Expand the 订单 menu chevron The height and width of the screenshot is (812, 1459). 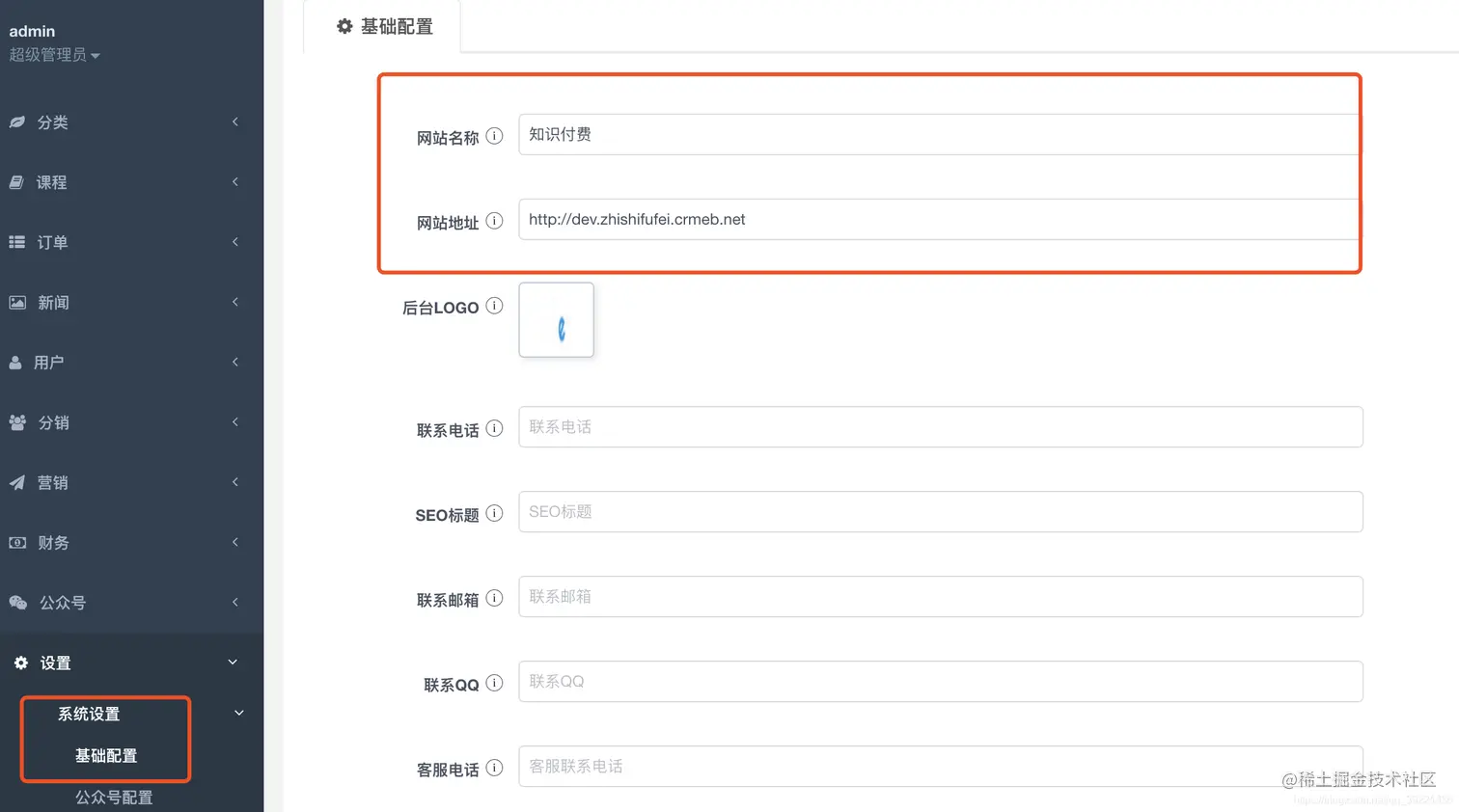tap(234, 241)
